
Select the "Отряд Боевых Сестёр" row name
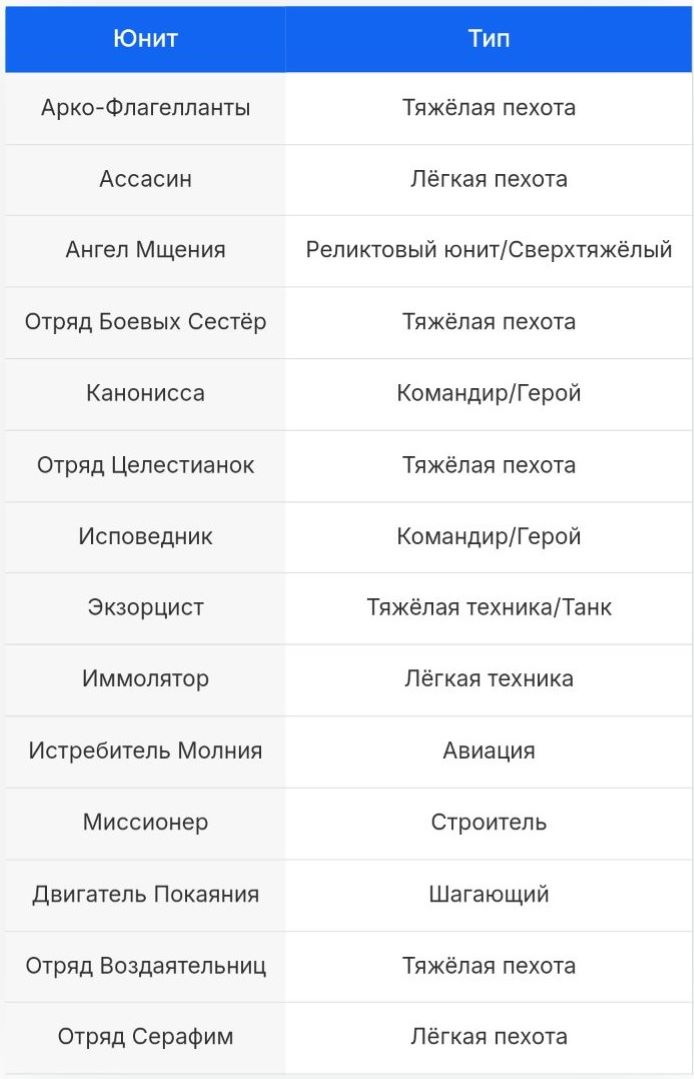[x=145, y=322]
